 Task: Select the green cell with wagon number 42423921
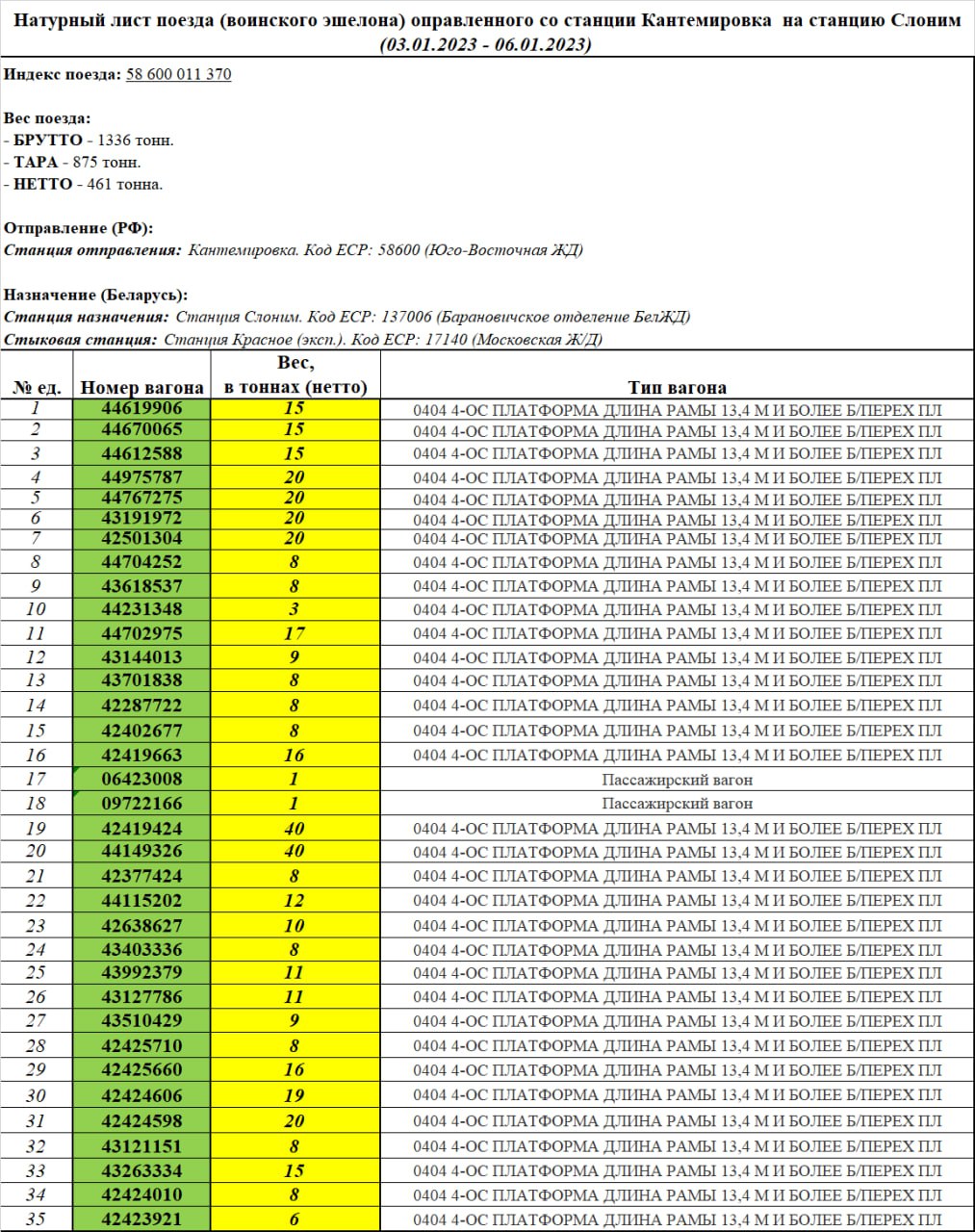pyautogui.click(x=141, y=1219)
